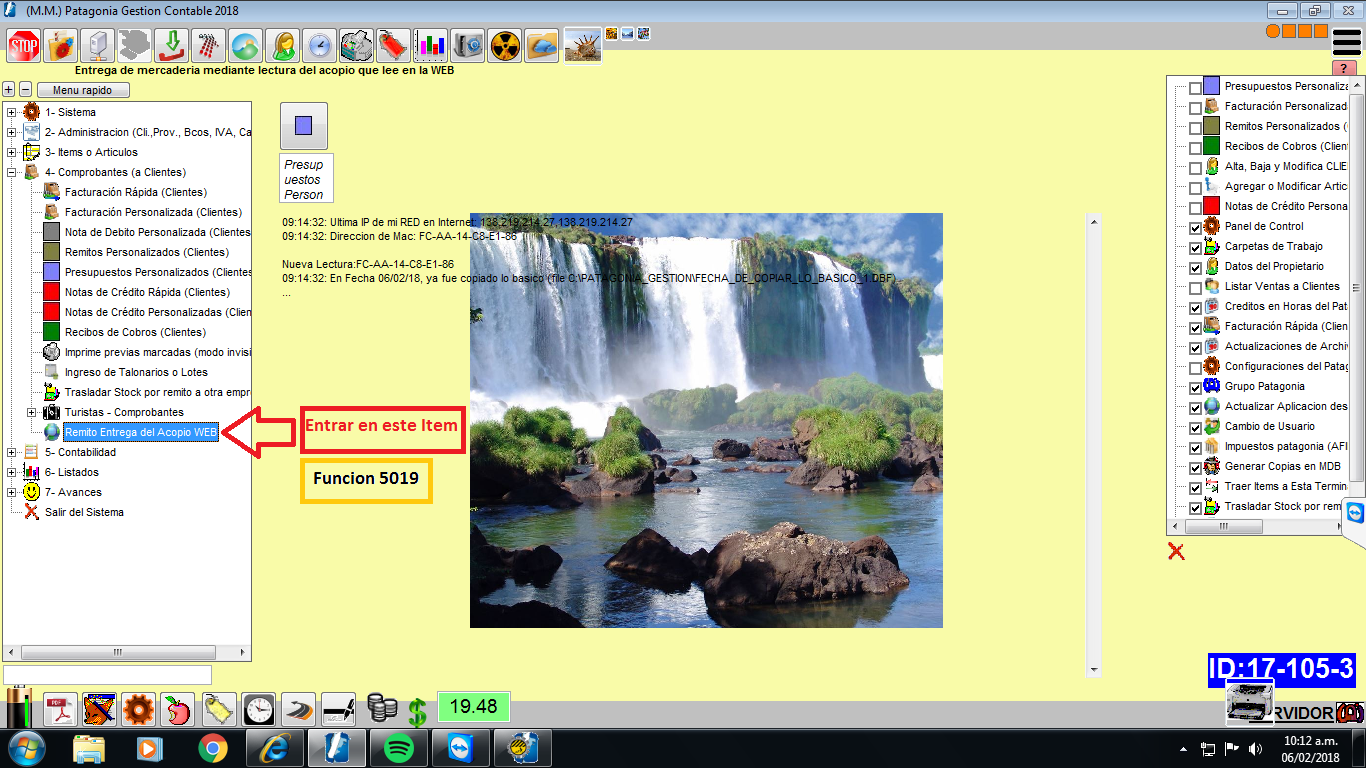Click the server computer toolbar icon

point(98,46)
